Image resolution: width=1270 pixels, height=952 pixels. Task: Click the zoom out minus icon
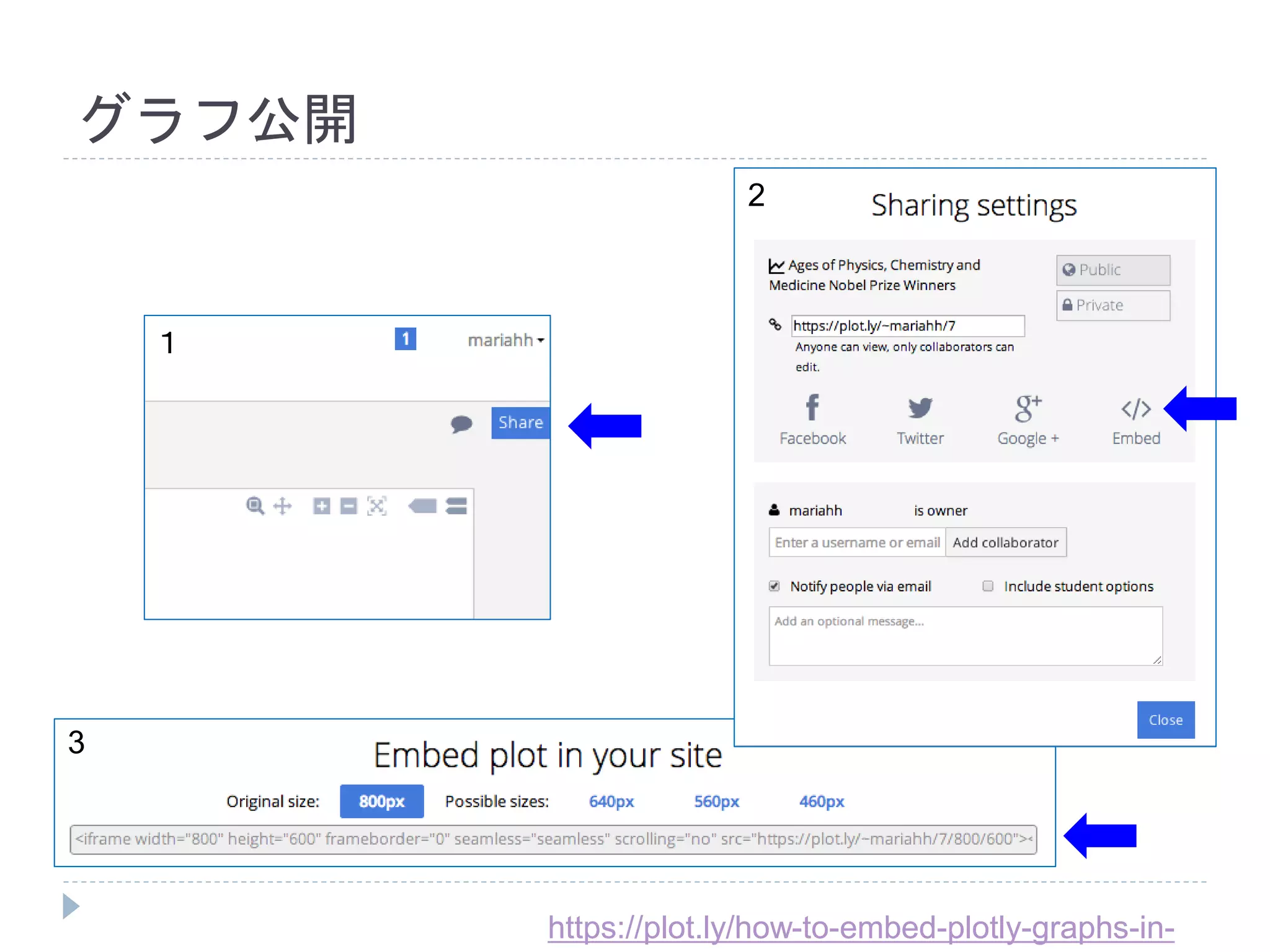tap(349, 506)
